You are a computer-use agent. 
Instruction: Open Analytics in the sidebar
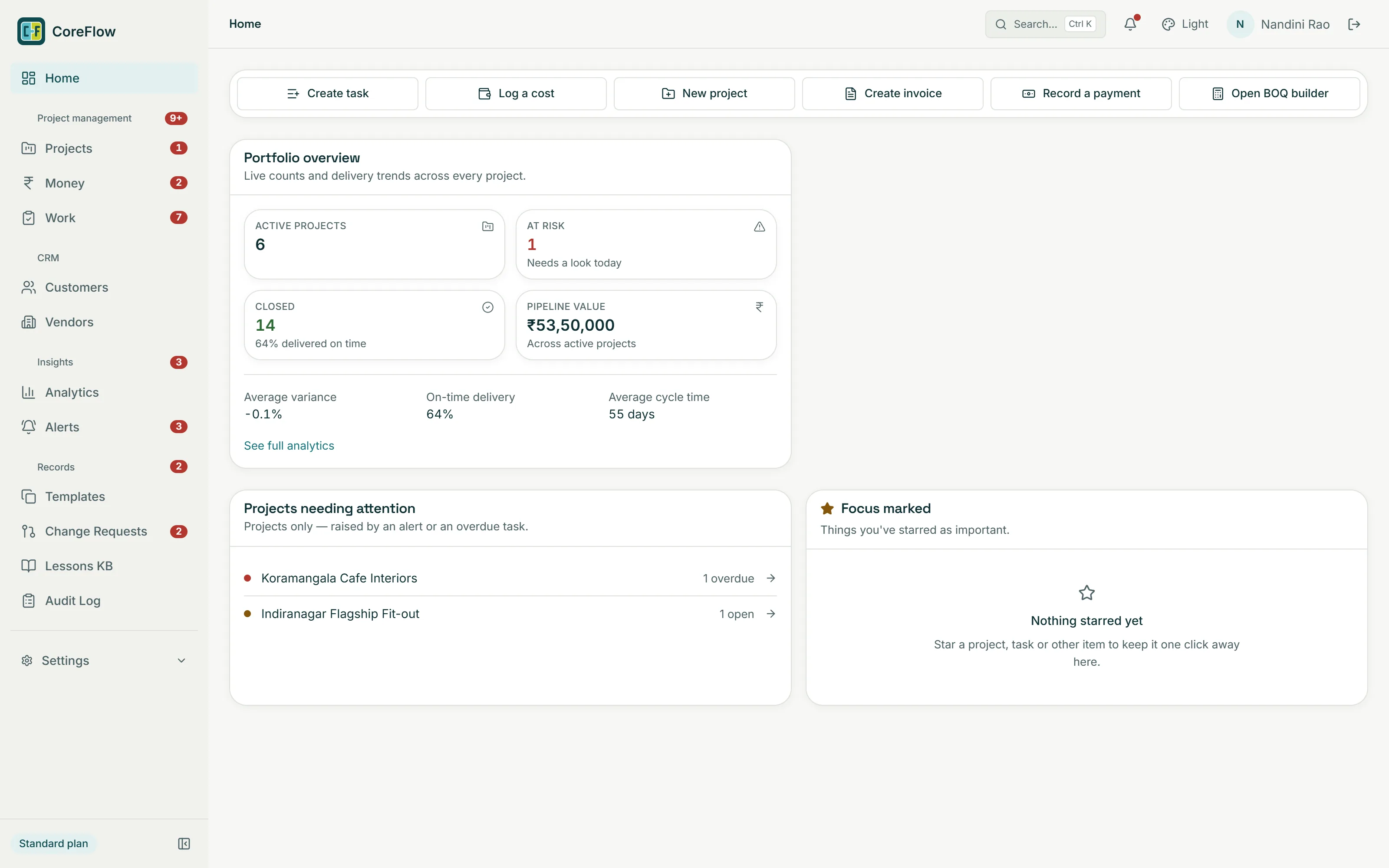pos(104,392)
